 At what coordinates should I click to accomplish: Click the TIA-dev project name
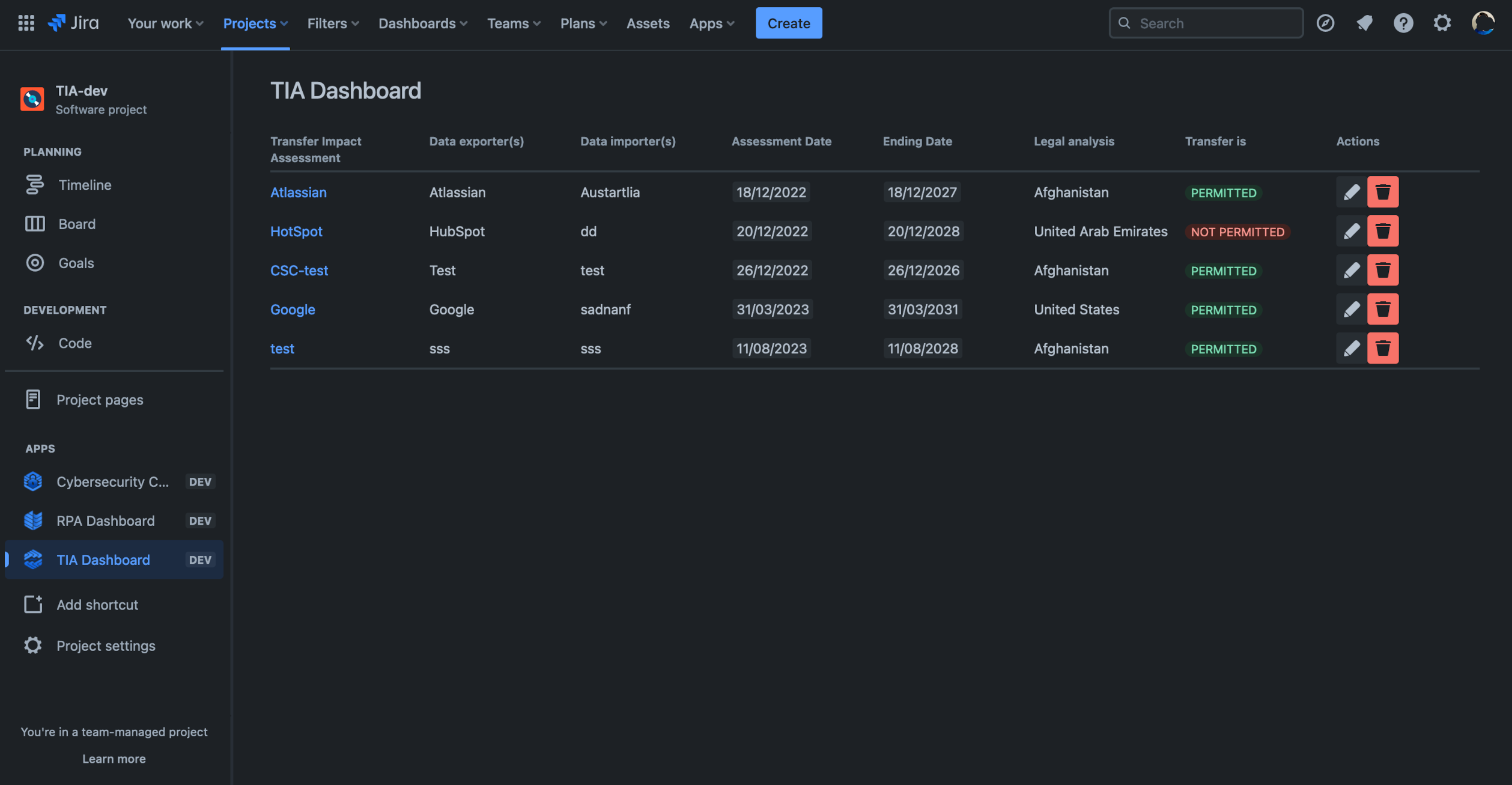click(82, 91)
